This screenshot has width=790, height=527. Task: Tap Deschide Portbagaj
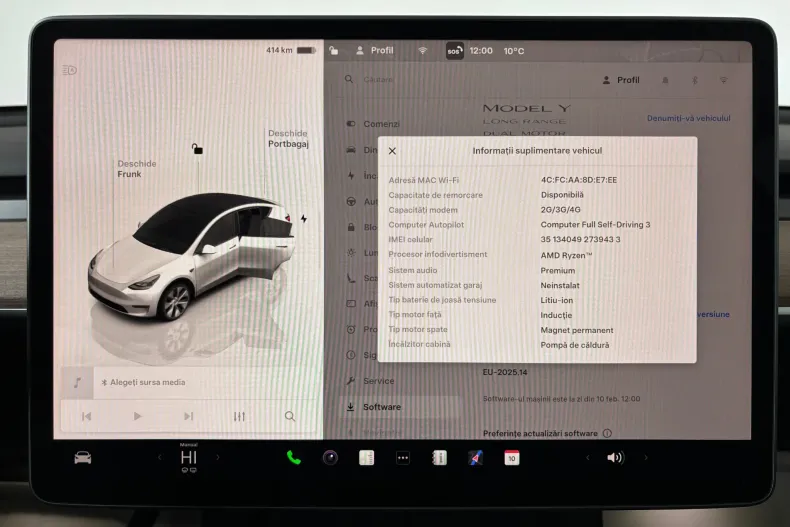coord(288,139)
